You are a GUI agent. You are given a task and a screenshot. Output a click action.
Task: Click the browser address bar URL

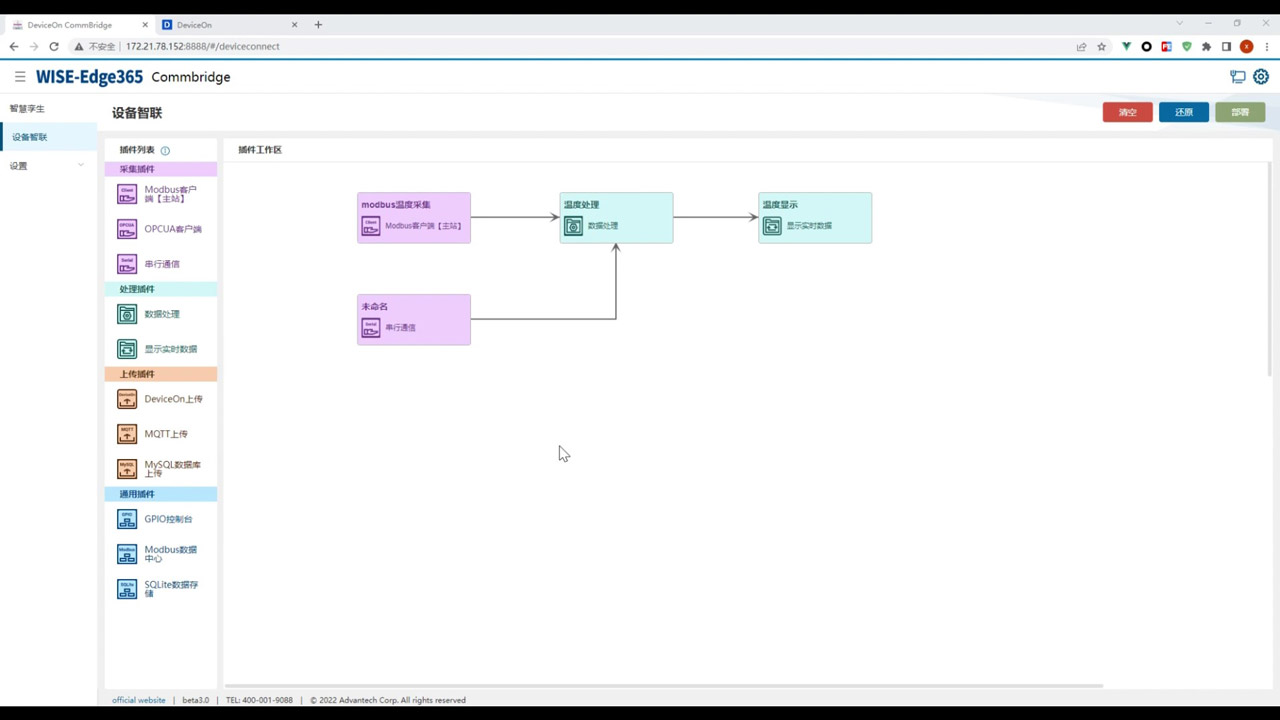click(203, 46)
